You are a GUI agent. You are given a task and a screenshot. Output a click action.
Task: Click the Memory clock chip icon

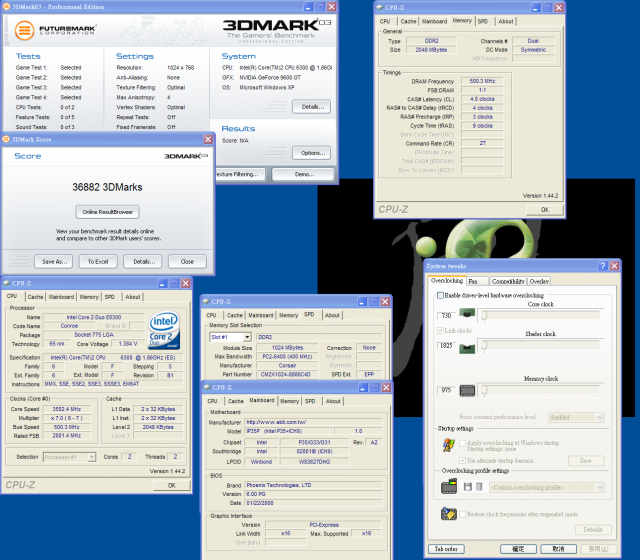[x=467, y=391]
